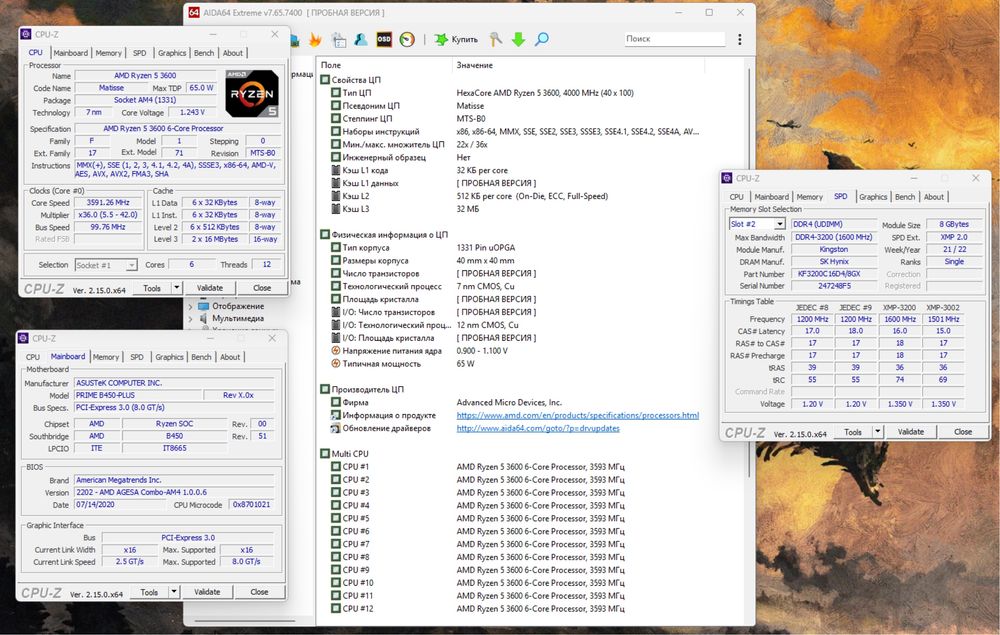
Task: Expand the Мультимедиа tree node
Action: (x=192, y=318)
